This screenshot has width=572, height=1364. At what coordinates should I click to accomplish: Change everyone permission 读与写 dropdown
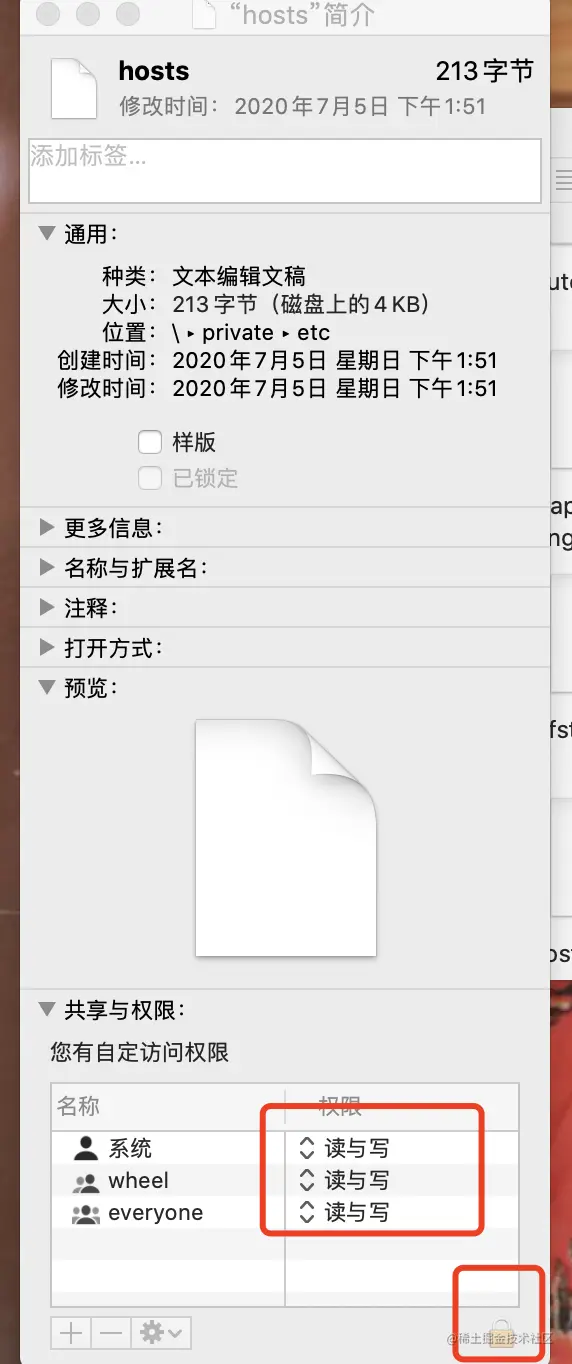pyautogui.click(x=343, y=1213)
